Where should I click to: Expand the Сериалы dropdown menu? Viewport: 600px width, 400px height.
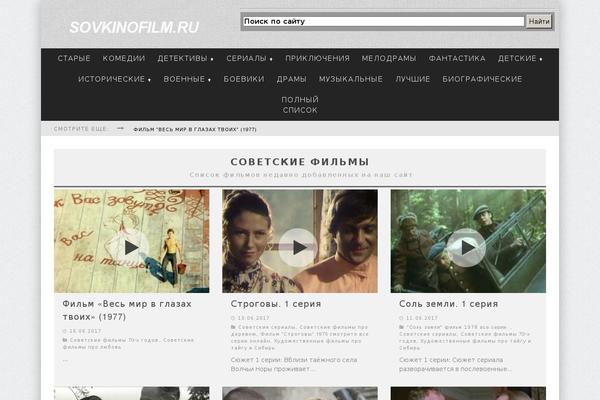[x=249, y=58]
